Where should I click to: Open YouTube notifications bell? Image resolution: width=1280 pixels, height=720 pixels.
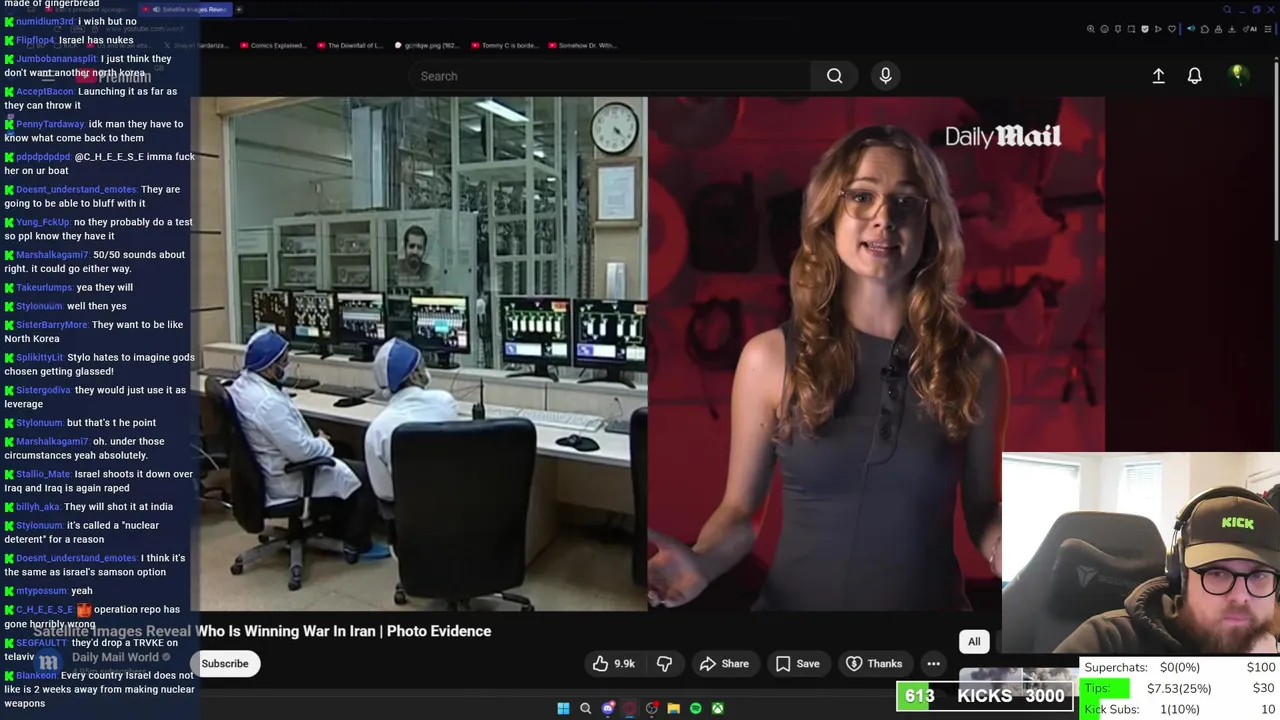click(x=1194, y=76)
